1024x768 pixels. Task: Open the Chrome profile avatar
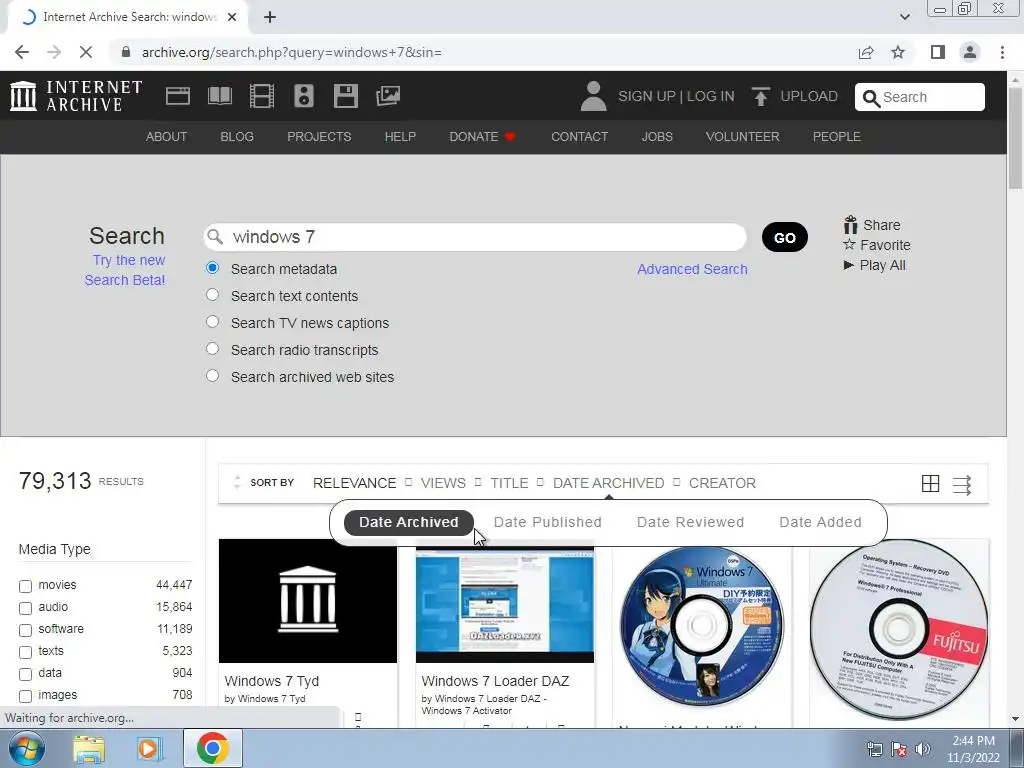click(970, 52)
